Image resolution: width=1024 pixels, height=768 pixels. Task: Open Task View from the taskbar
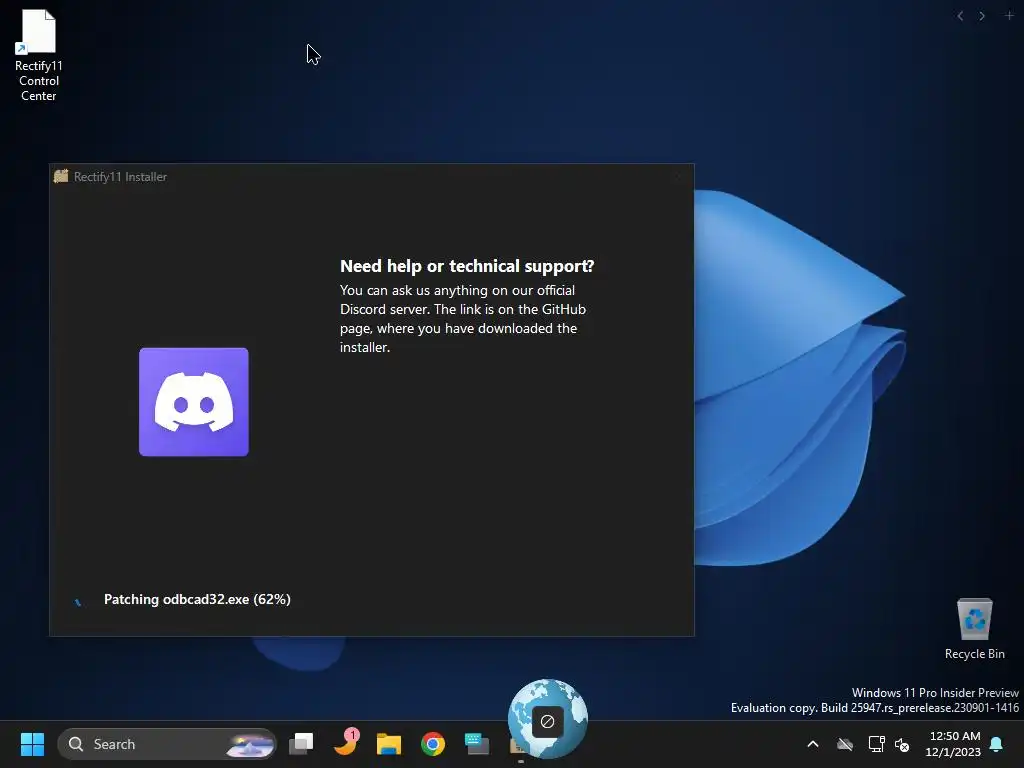coord(301,744)
